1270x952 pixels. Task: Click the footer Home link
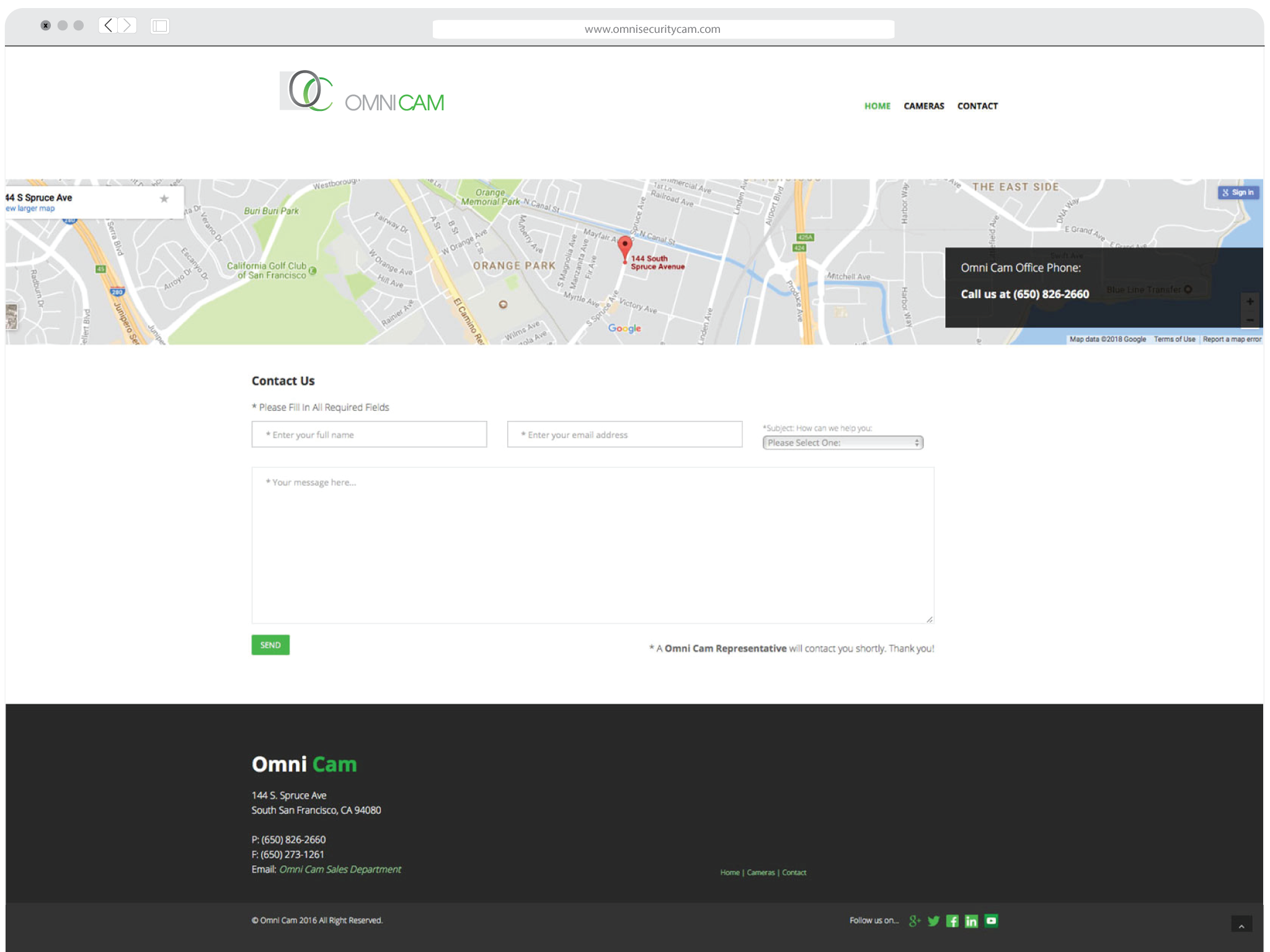730,873
